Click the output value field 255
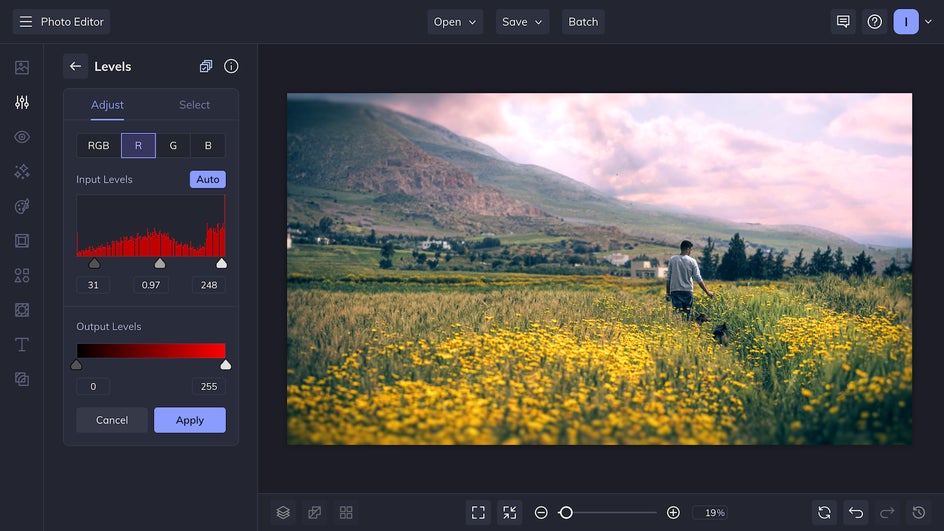The width and height of the screenshot is (944, 531). click(x=209, y=387)
